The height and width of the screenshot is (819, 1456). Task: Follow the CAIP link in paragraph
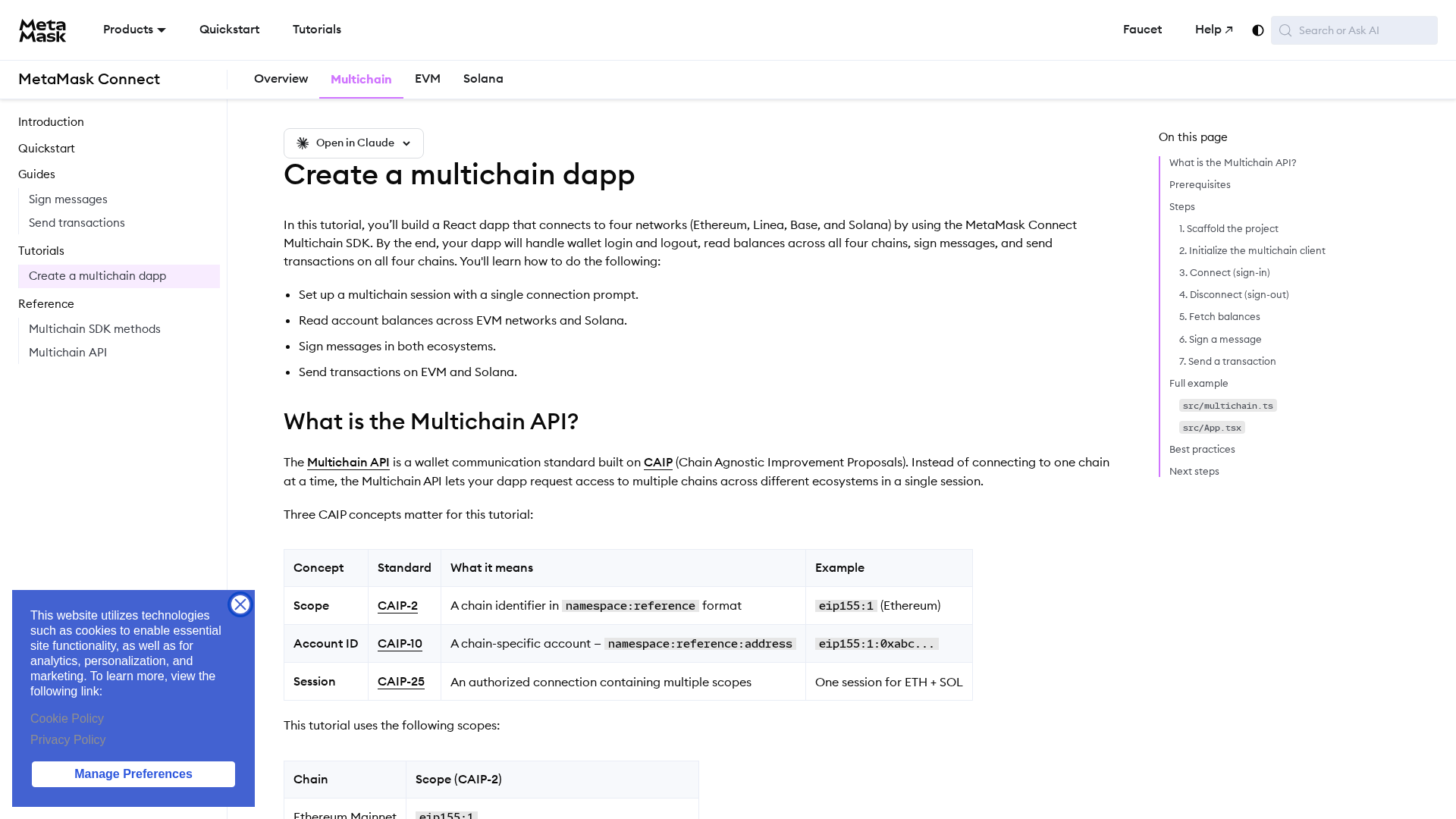[658, 463]
